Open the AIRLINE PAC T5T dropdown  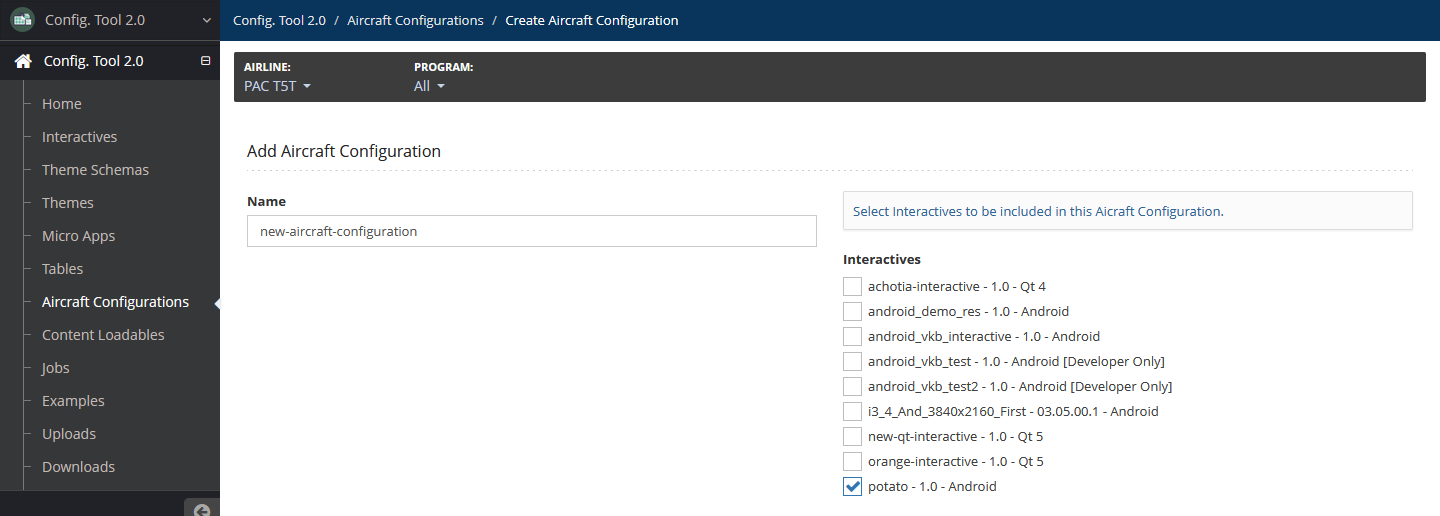[x=278, y=86]
